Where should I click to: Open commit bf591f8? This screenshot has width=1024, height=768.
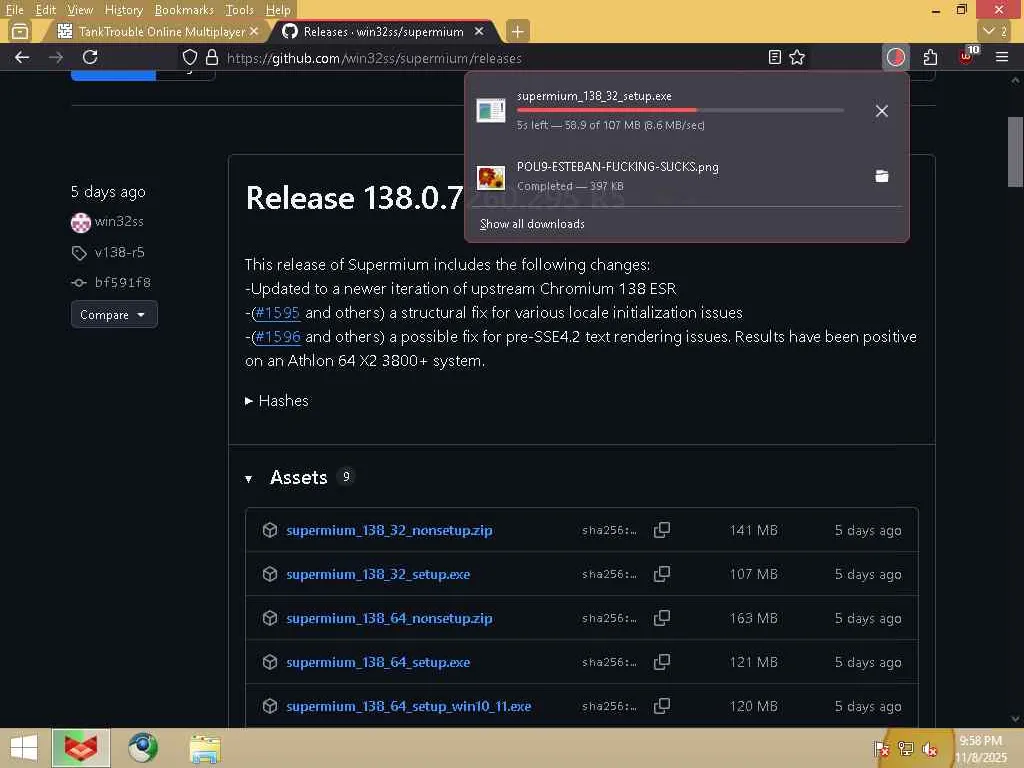(122, 282)
